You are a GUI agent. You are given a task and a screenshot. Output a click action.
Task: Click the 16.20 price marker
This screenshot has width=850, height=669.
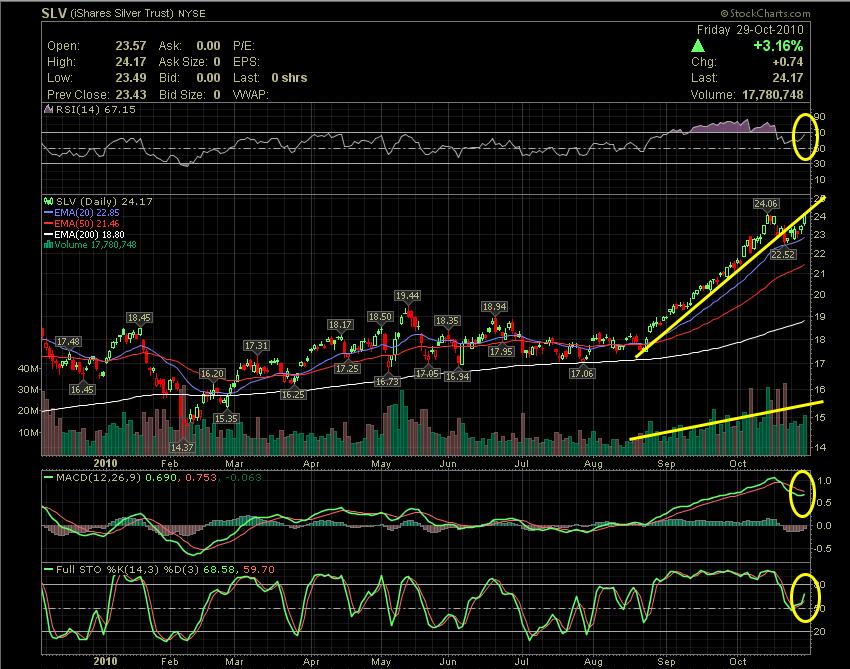[212, 374]
